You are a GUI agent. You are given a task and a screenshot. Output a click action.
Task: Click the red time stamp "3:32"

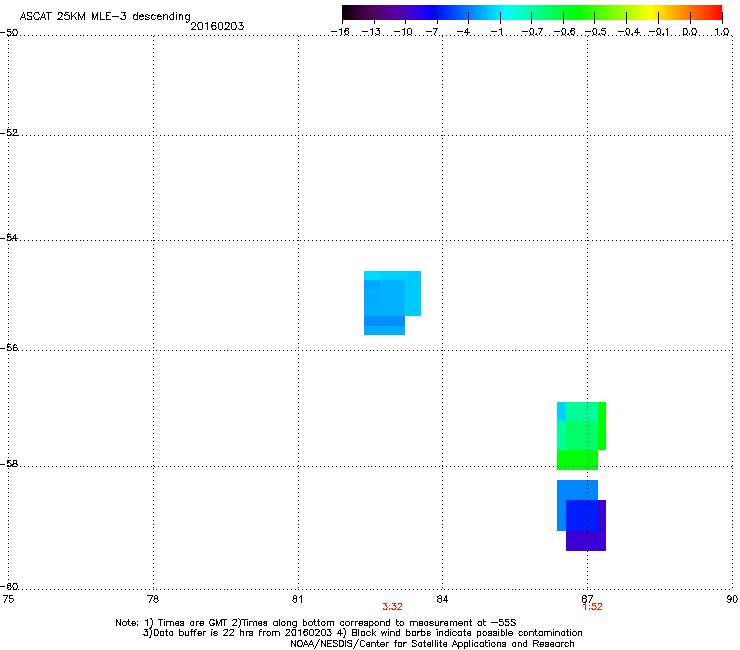(x=392, y=607)
